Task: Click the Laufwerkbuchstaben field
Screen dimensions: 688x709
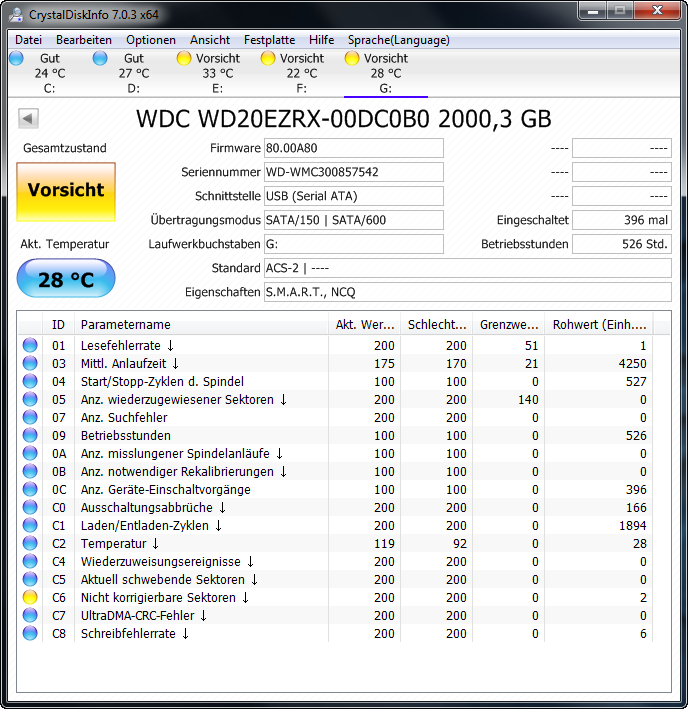Action: tap(353, 244)
